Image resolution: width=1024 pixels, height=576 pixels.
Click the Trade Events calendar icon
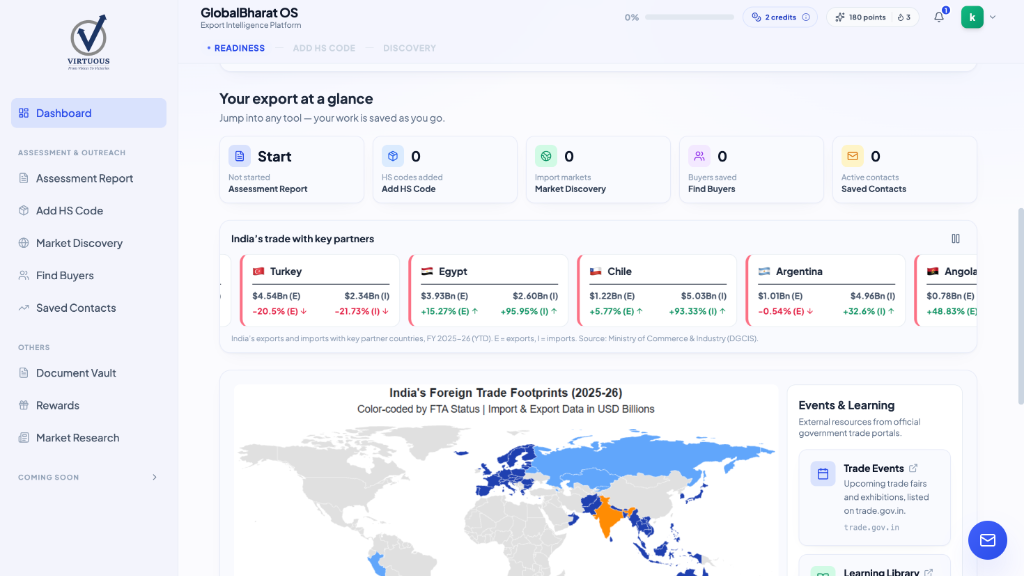point(823,474)
